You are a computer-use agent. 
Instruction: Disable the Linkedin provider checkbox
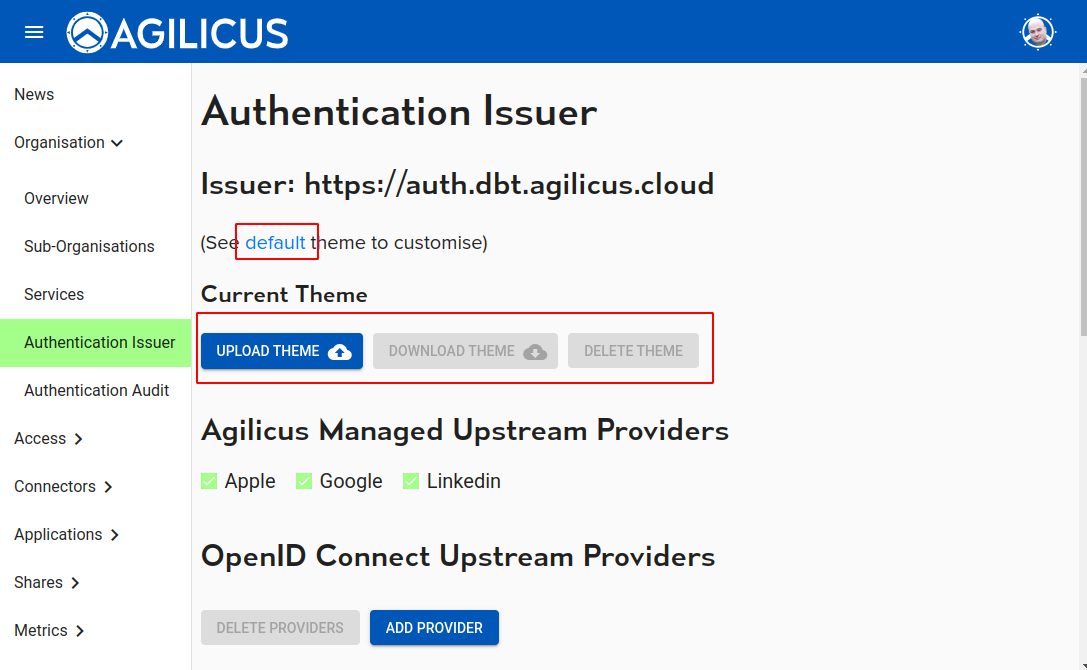411,482
